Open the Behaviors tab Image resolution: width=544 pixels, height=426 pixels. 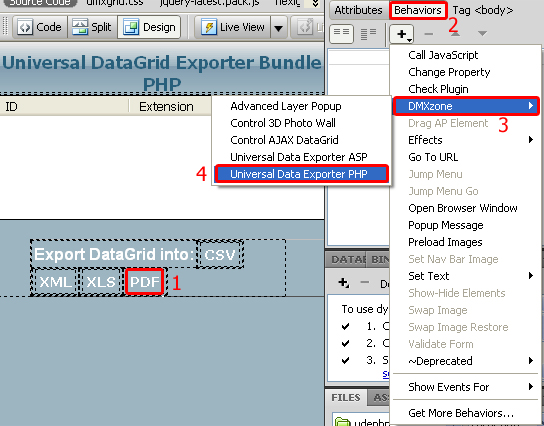[418, 10]
